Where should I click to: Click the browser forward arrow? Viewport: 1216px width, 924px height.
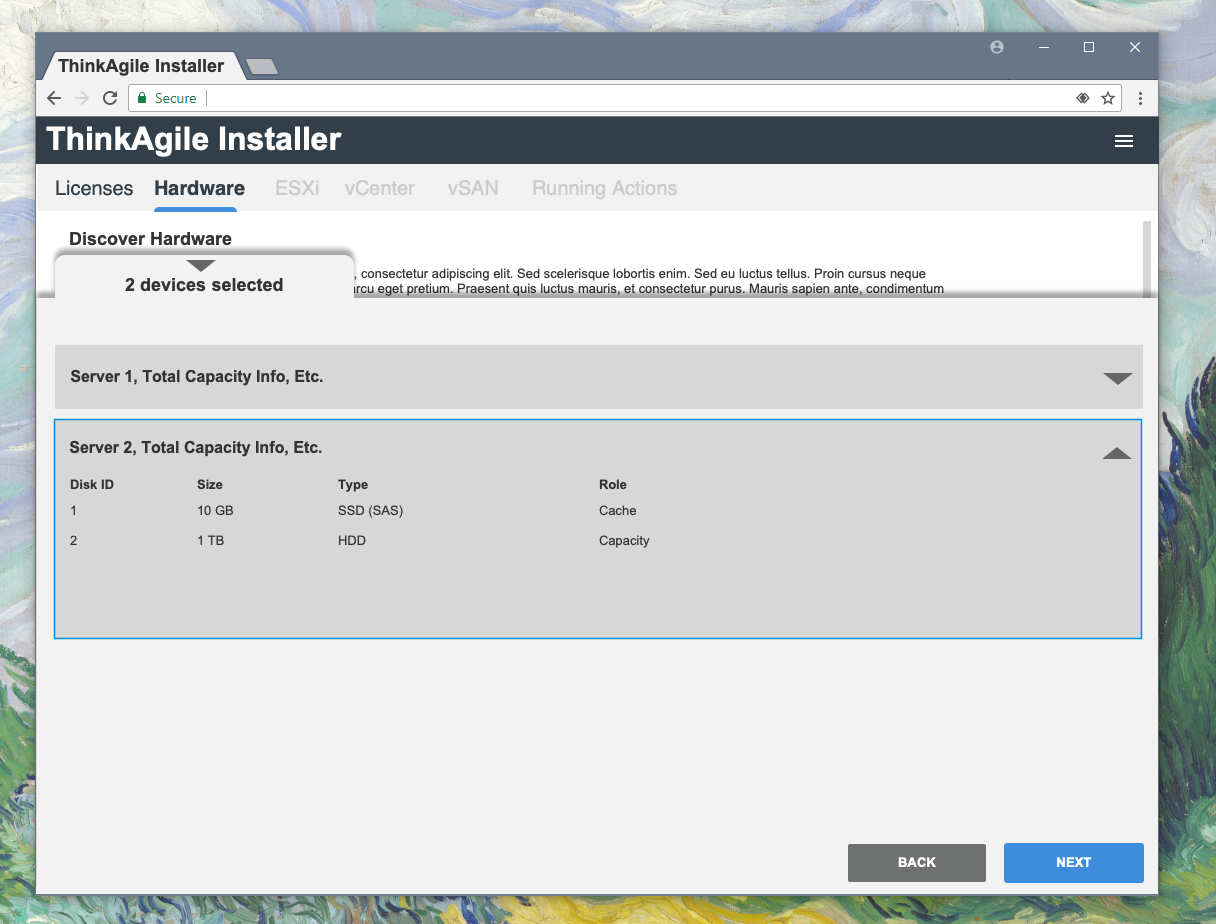pyautogui.click(x=82, y=98)
